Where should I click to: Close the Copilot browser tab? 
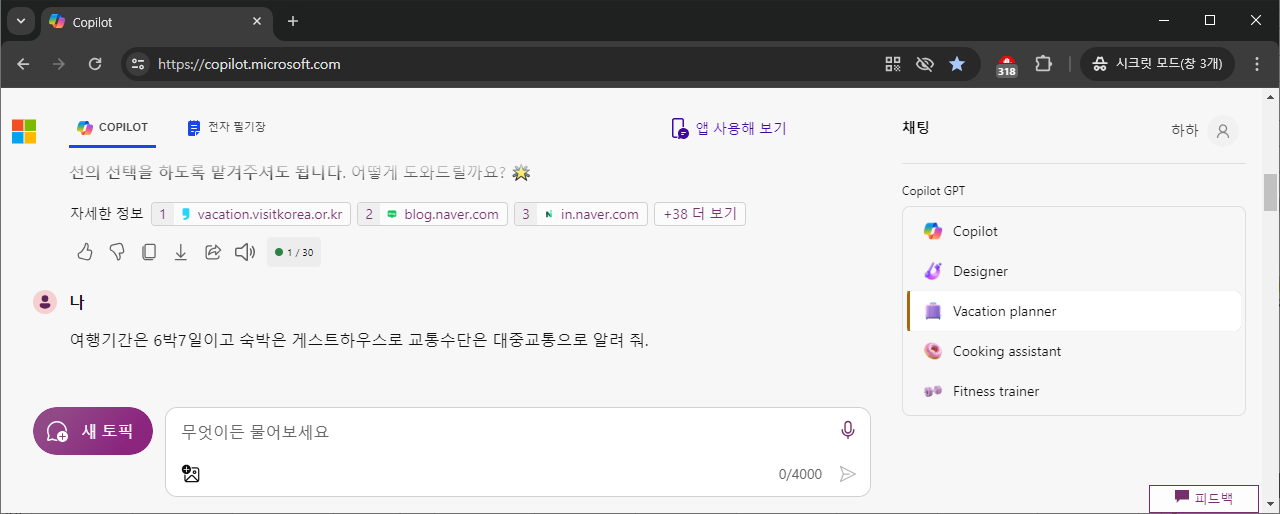[257, 21]
